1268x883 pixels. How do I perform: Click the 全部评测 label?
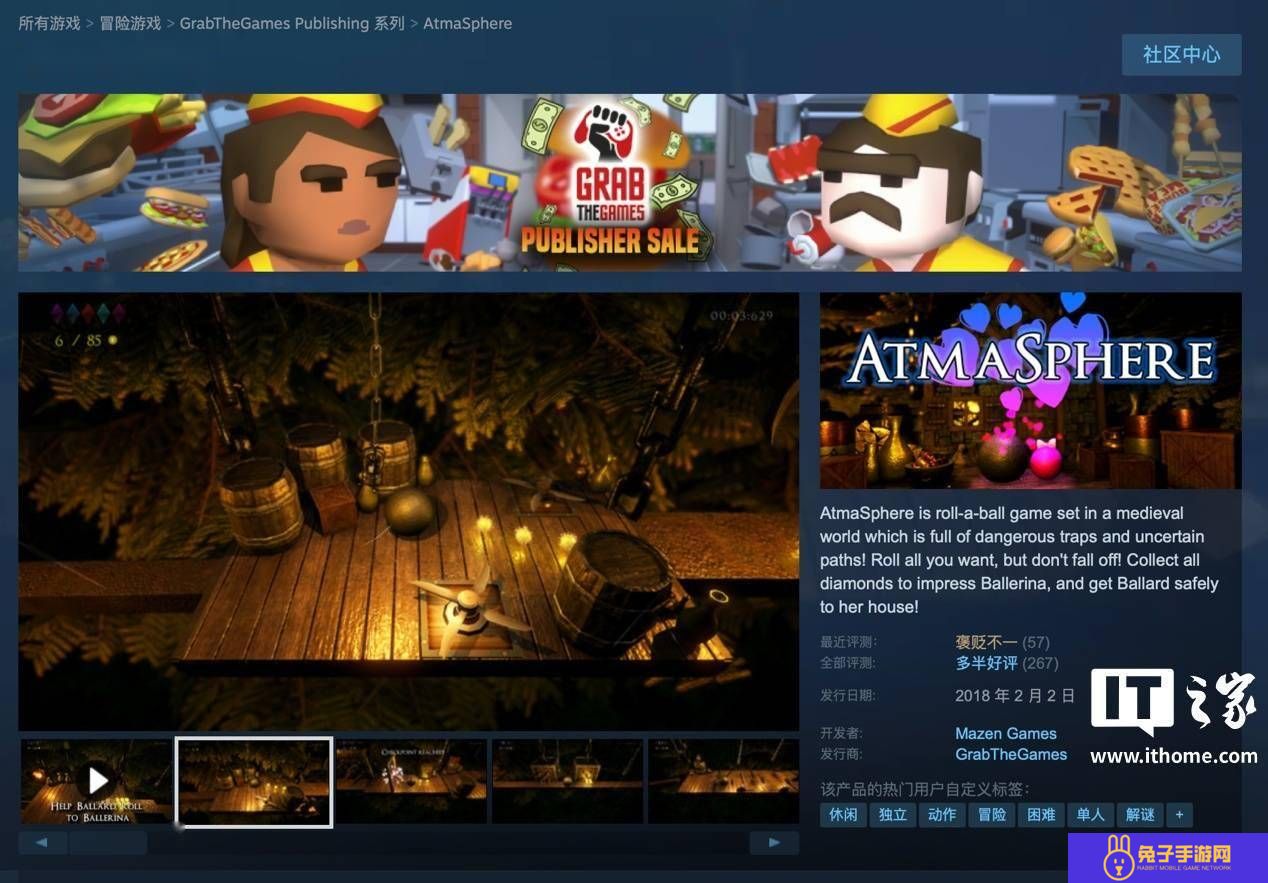(848, 663)
